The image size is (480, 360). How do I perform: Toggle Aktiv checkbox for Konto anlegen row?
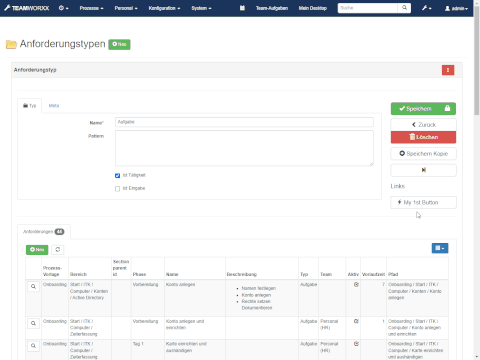click(x=356, y=285)
